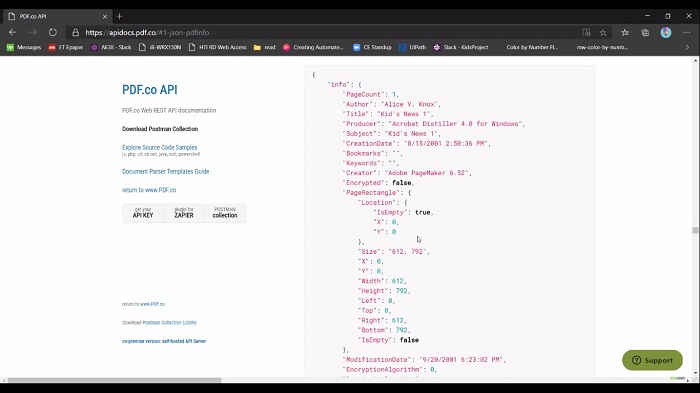Open the Creating Automate... bookmark

313,47
